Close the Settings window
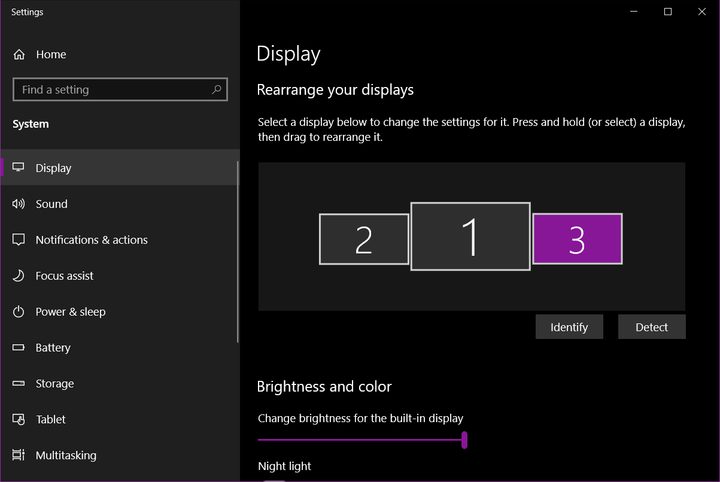Screen dimensions: 720x482 702,11
